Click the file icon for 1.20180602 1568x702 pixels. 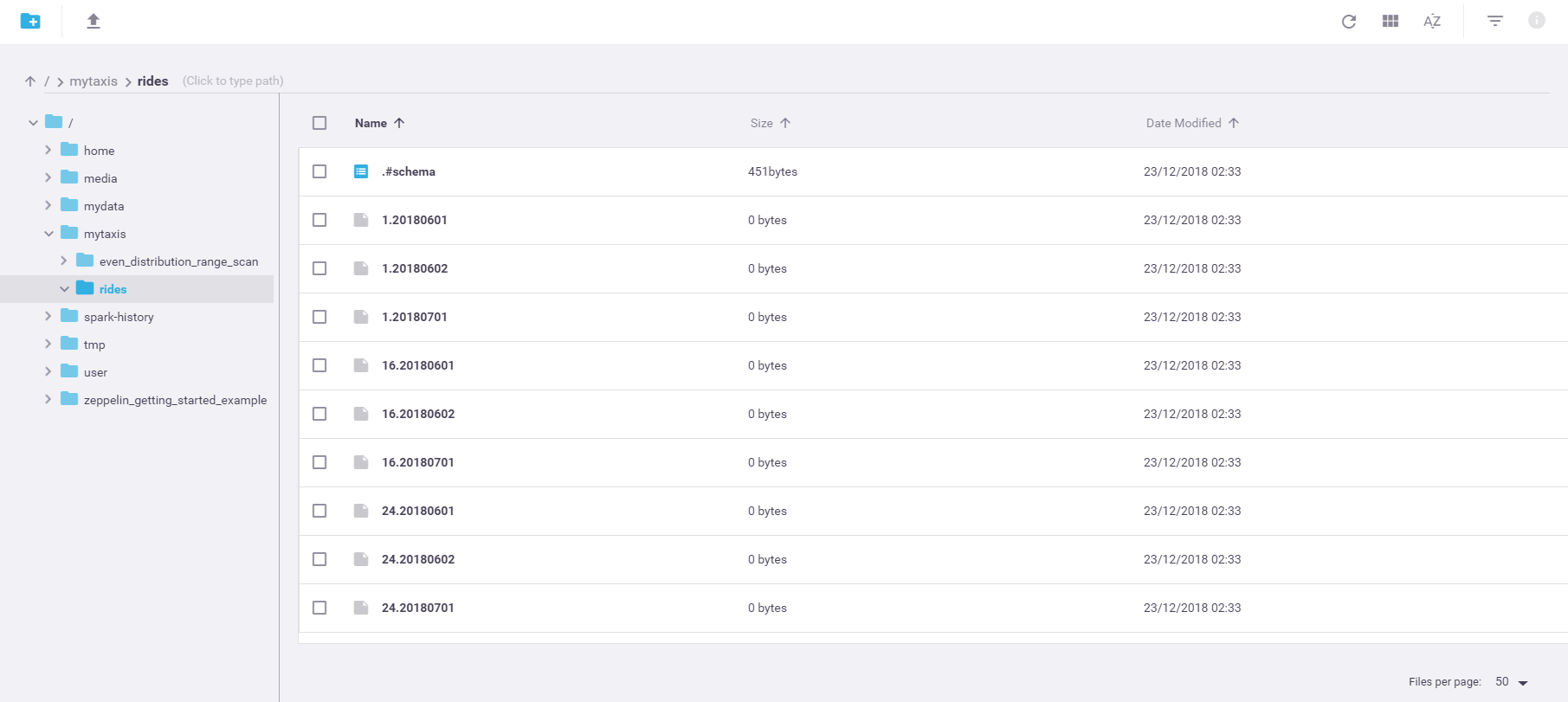[x=361, y=268]
